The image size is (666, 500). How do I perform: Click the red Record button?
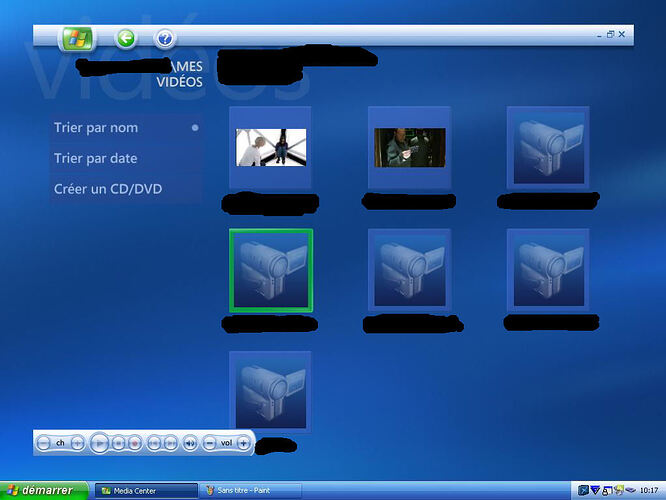click(x=134, y=443)
